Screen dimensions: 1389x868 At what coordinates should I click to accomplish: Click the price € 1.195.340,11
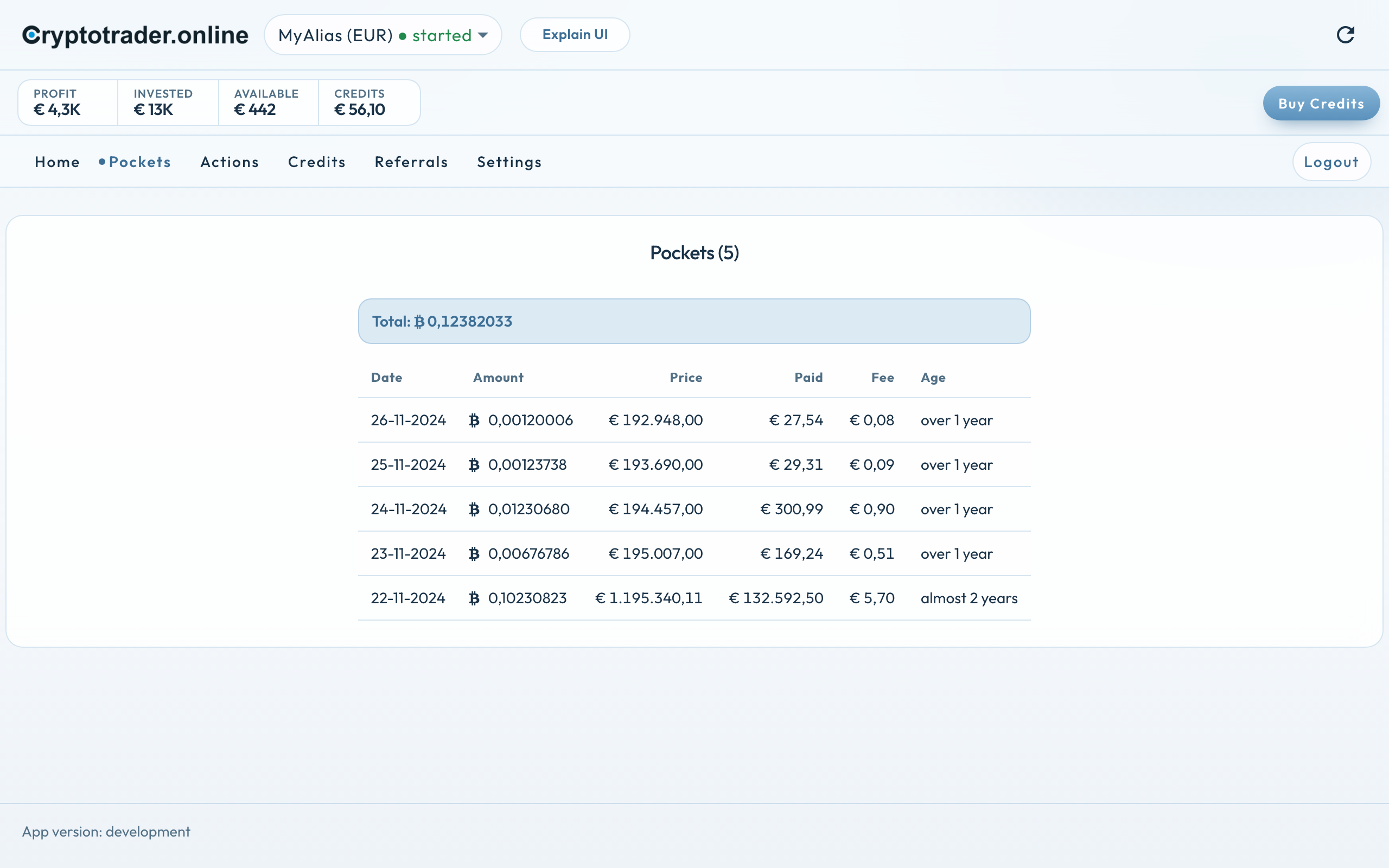648,598
